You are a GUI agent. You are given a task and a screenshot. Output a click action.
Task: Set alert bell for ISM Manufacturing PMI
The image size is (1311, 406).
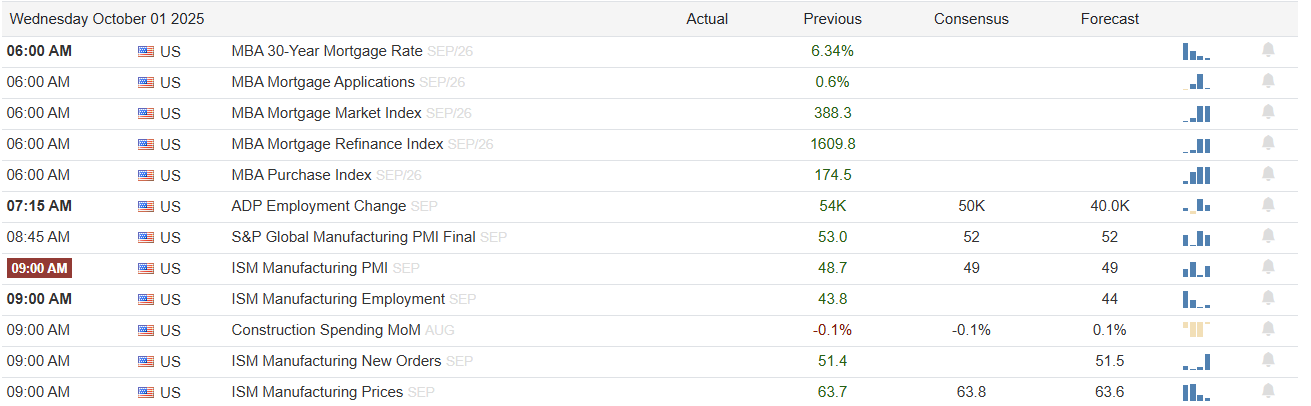coord(1268,267)
